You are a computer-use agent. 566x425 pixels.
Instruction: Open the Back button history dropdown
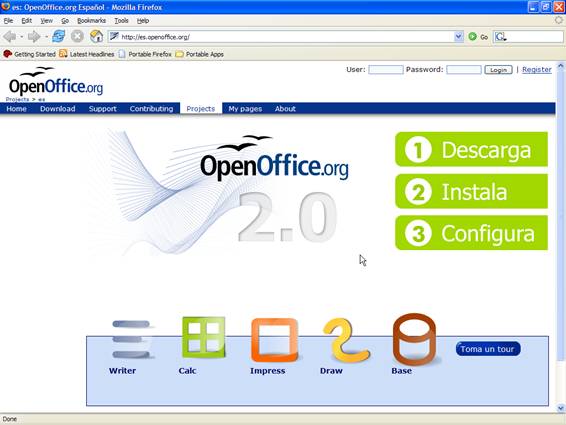click(x=21, y=37)
